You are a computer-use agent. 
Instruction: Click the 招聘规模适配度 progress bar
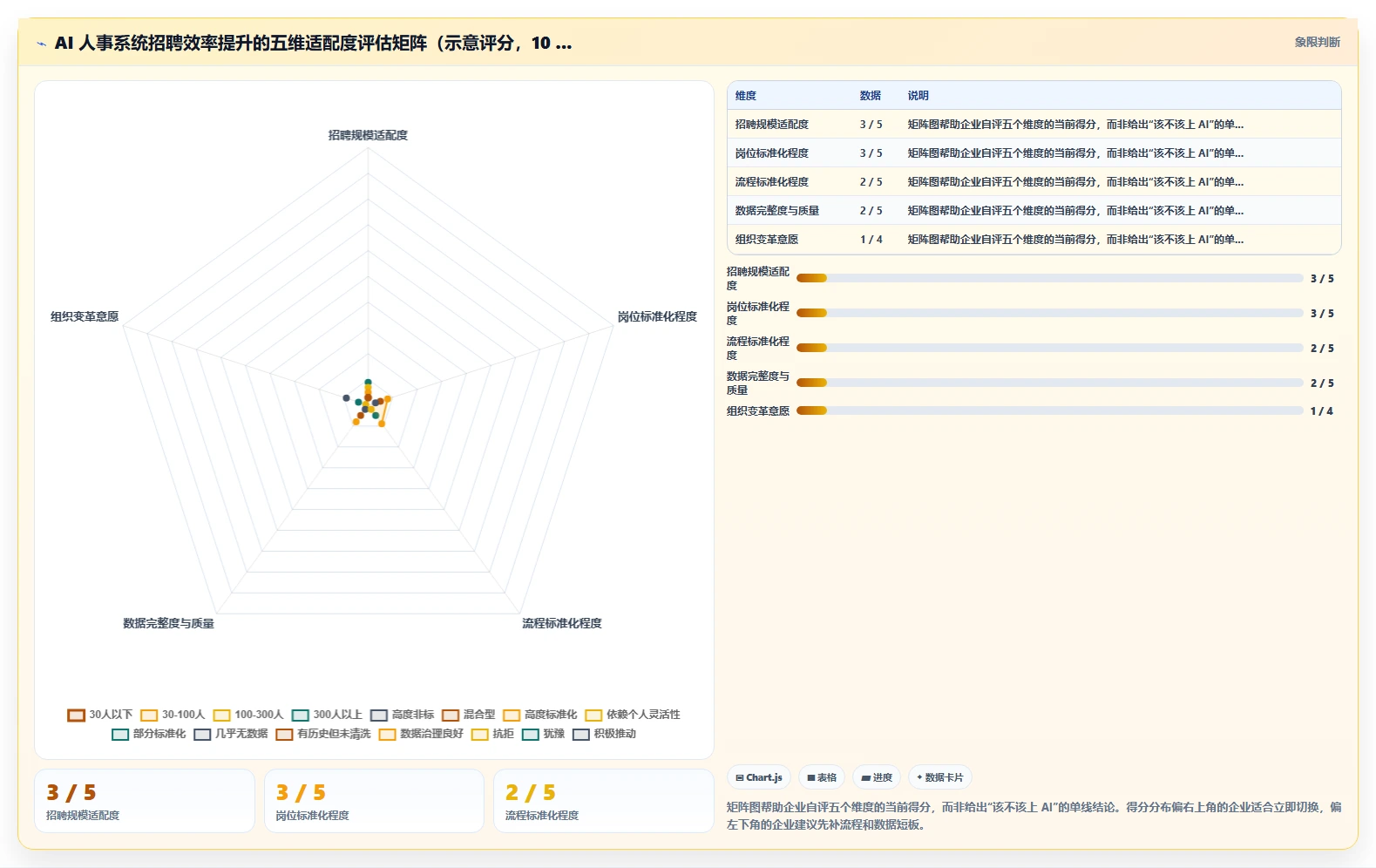1049,279
